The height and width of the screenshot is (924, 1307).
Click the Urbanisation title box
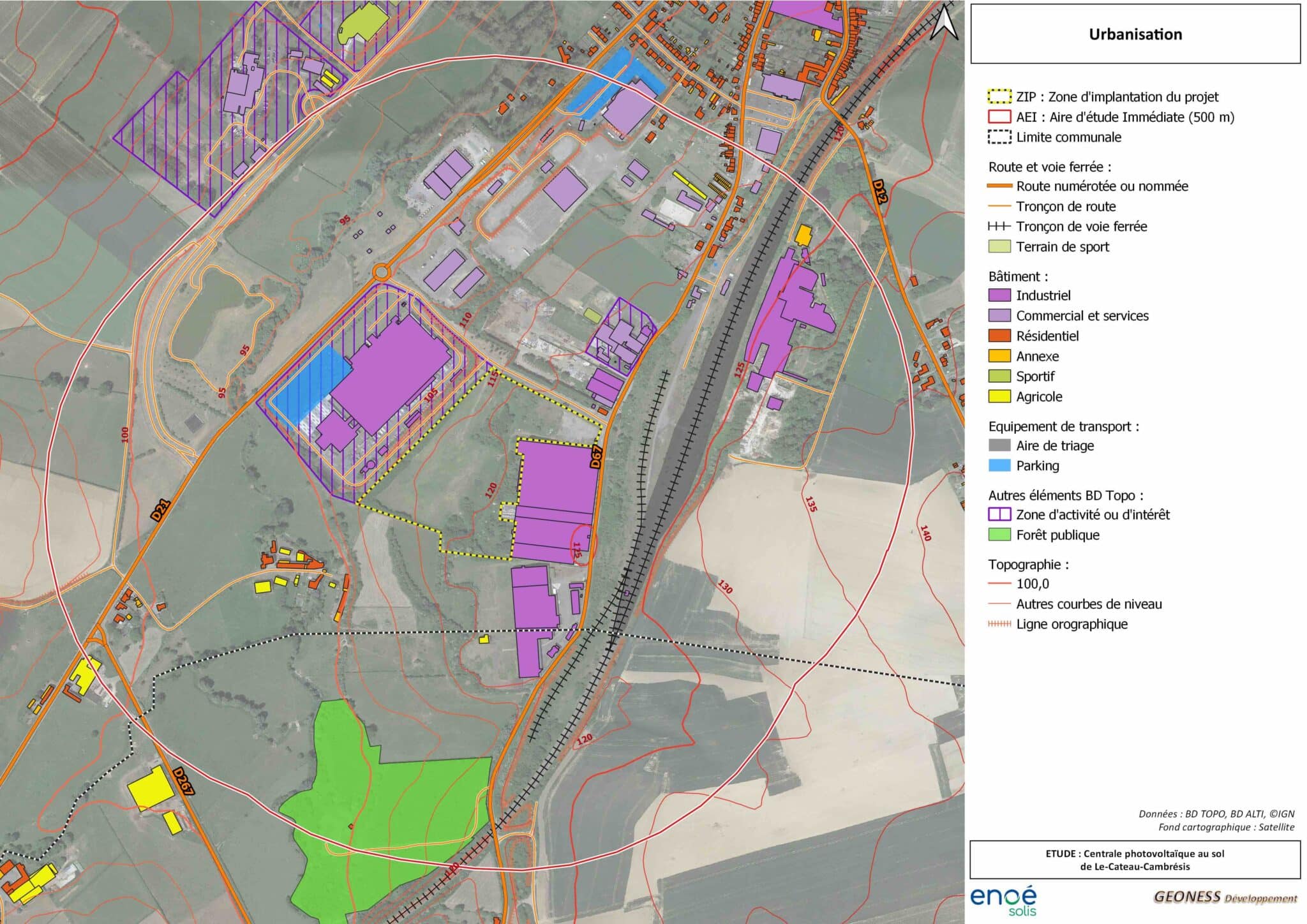(x=1135, y=34)
